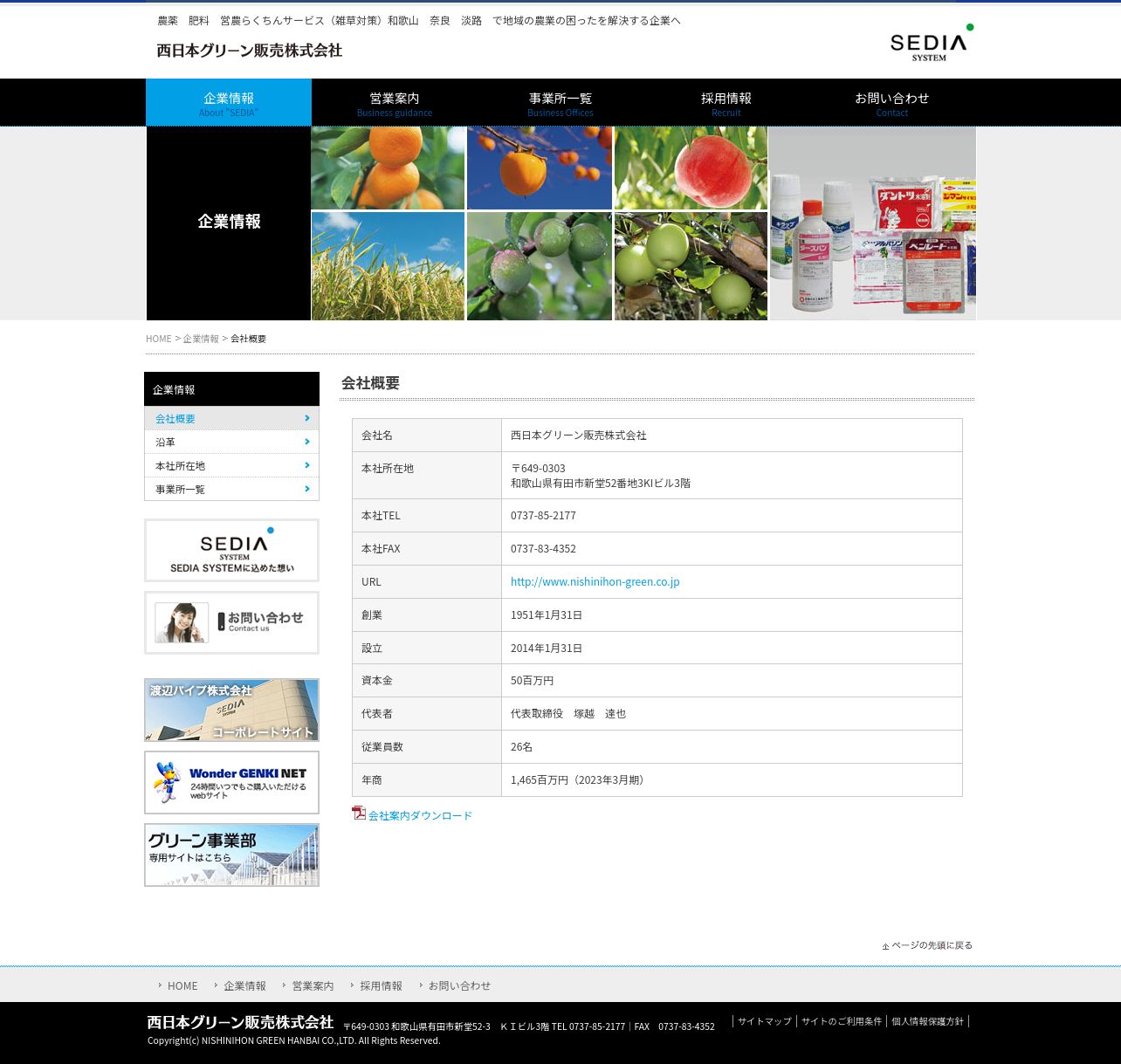The image size is (1121, 1064).
Task: Open the 事業所一覧 Business Offices tab
Action: [x=560, y=102]
